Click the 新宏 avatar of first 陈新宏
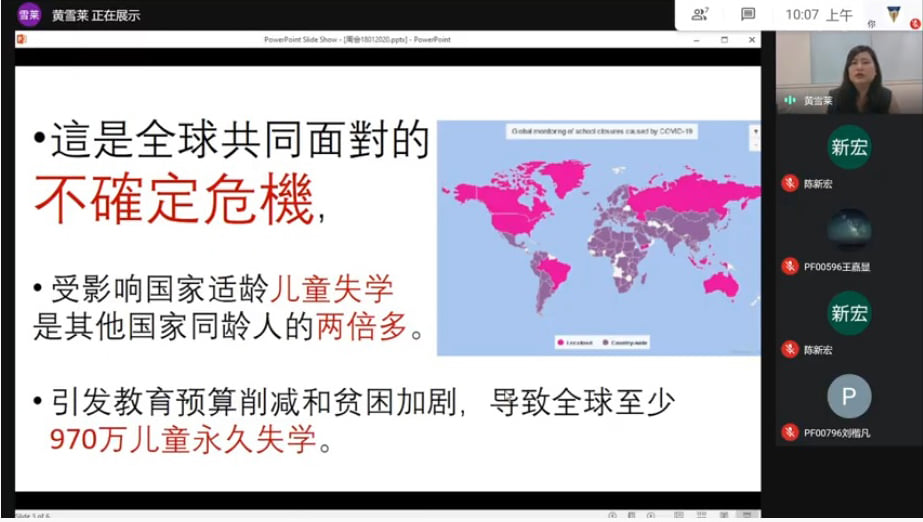This screenshot has width=923, height=522. (848, 148)
